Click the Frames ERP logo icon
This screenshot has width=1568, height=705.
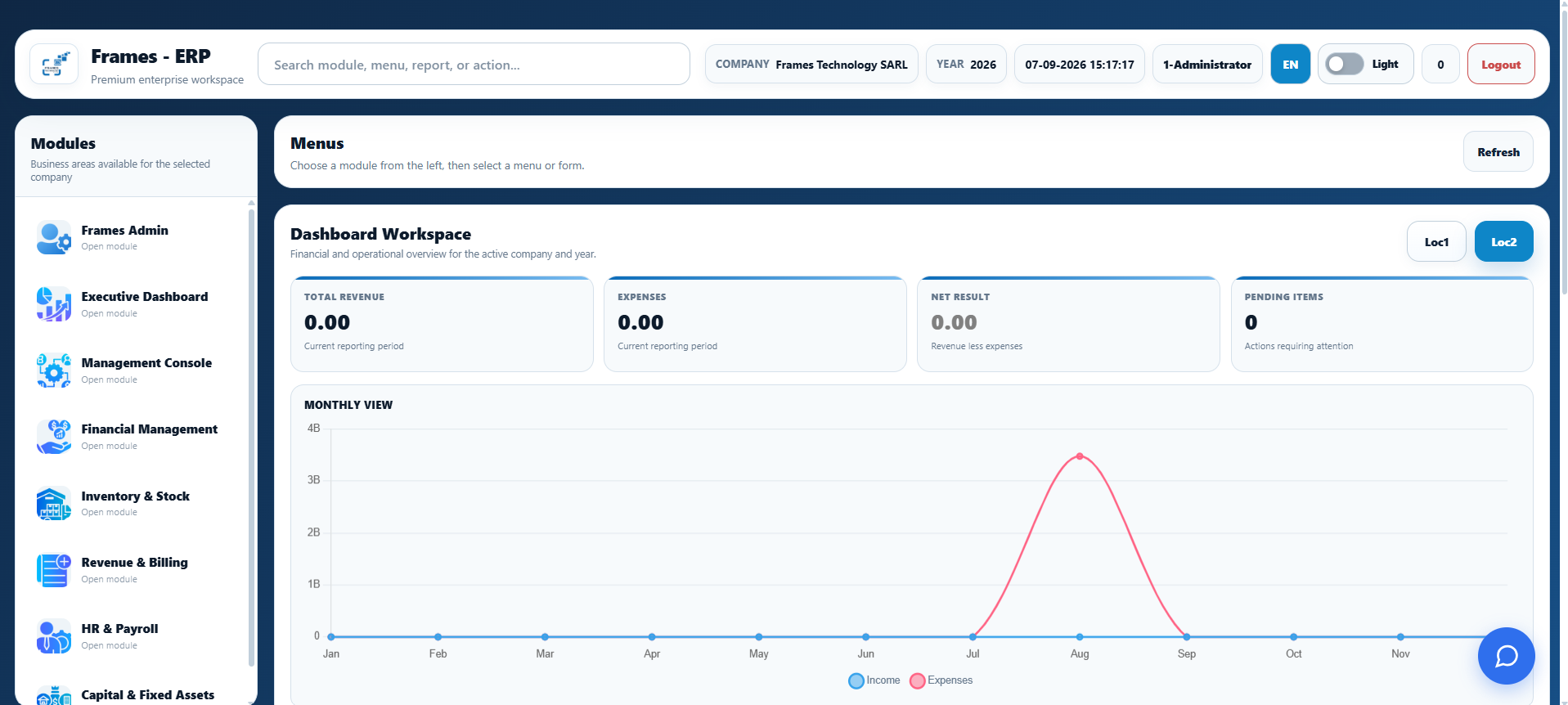pyautogui.click(x=54, y=65)
